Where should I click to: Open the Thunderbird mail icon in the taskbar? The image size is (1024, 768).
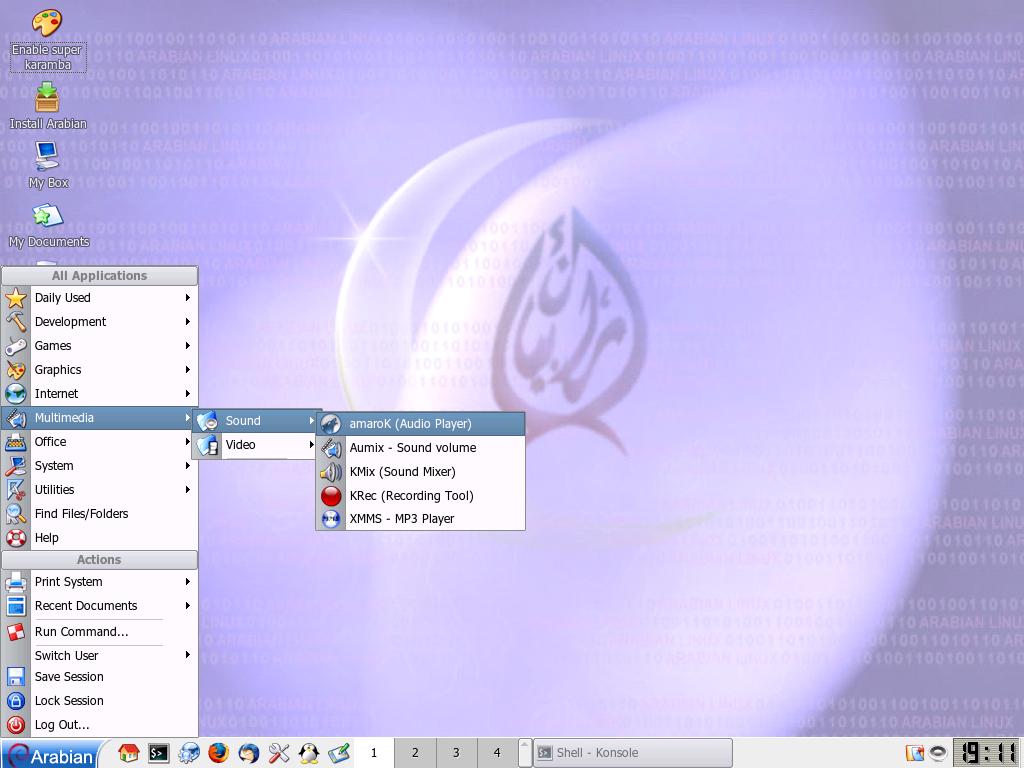pyautogui.click(x=248, y=753)
